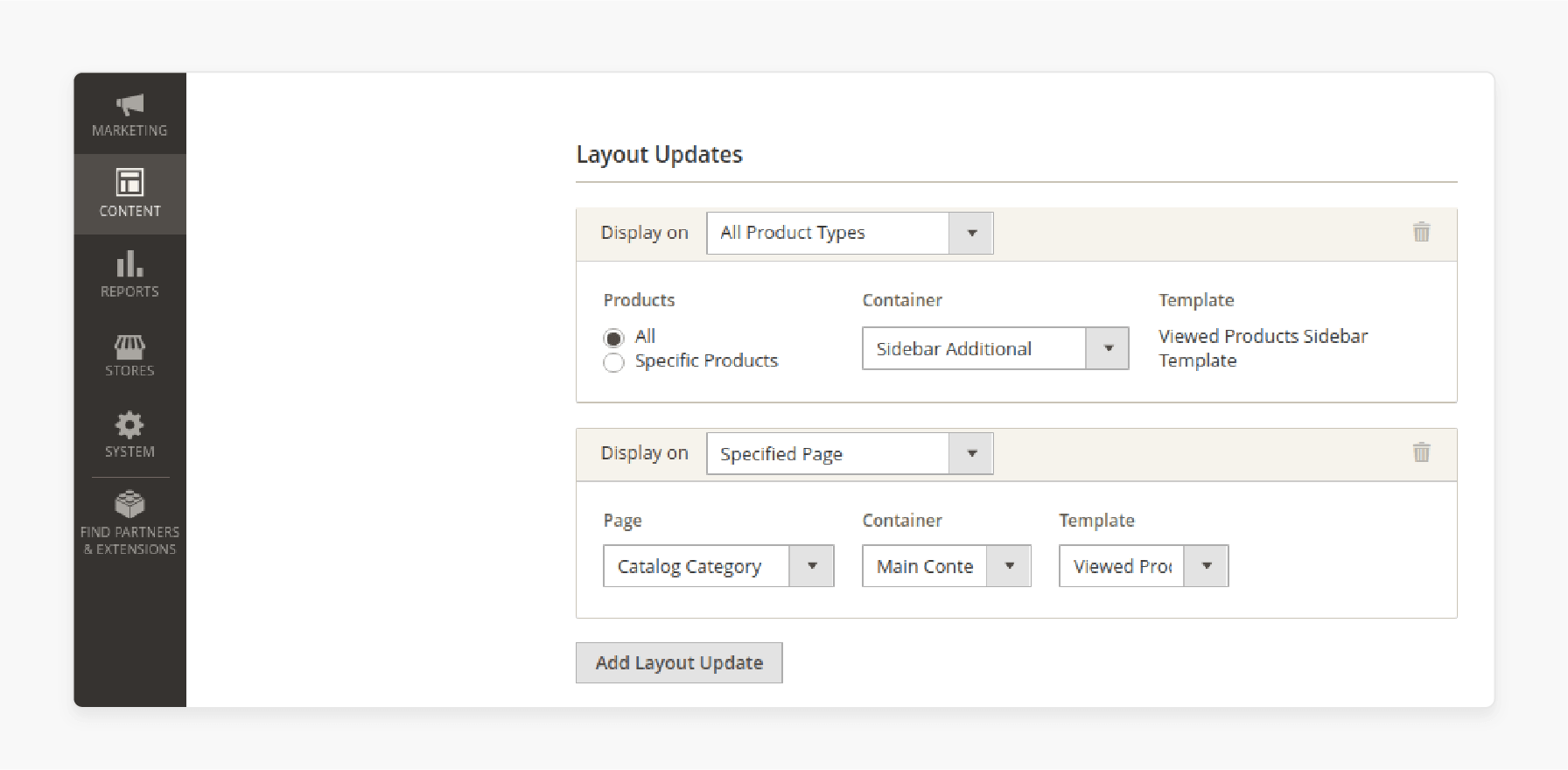
Task: Open the System gear icon
Action: 129,425
